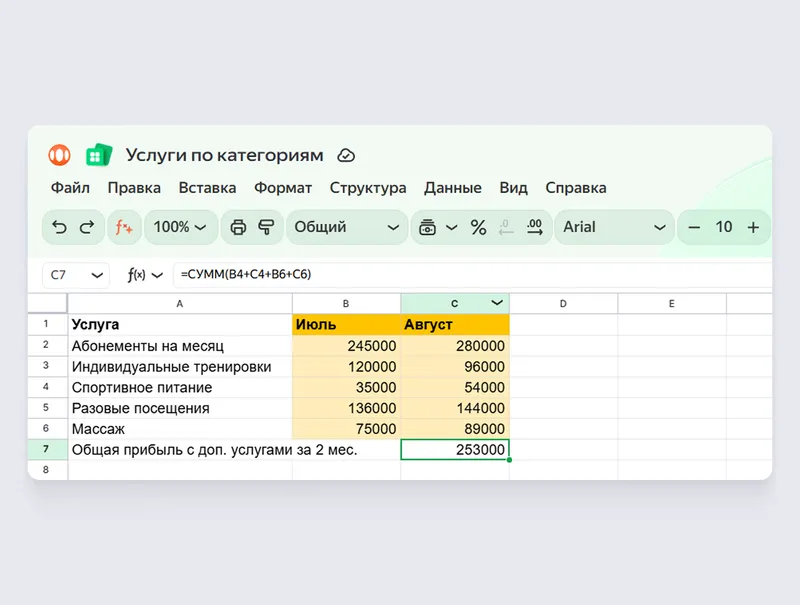Click the select-all corner box of grid
This screenshot has height=605, width=800.
(x=47, y=304)
